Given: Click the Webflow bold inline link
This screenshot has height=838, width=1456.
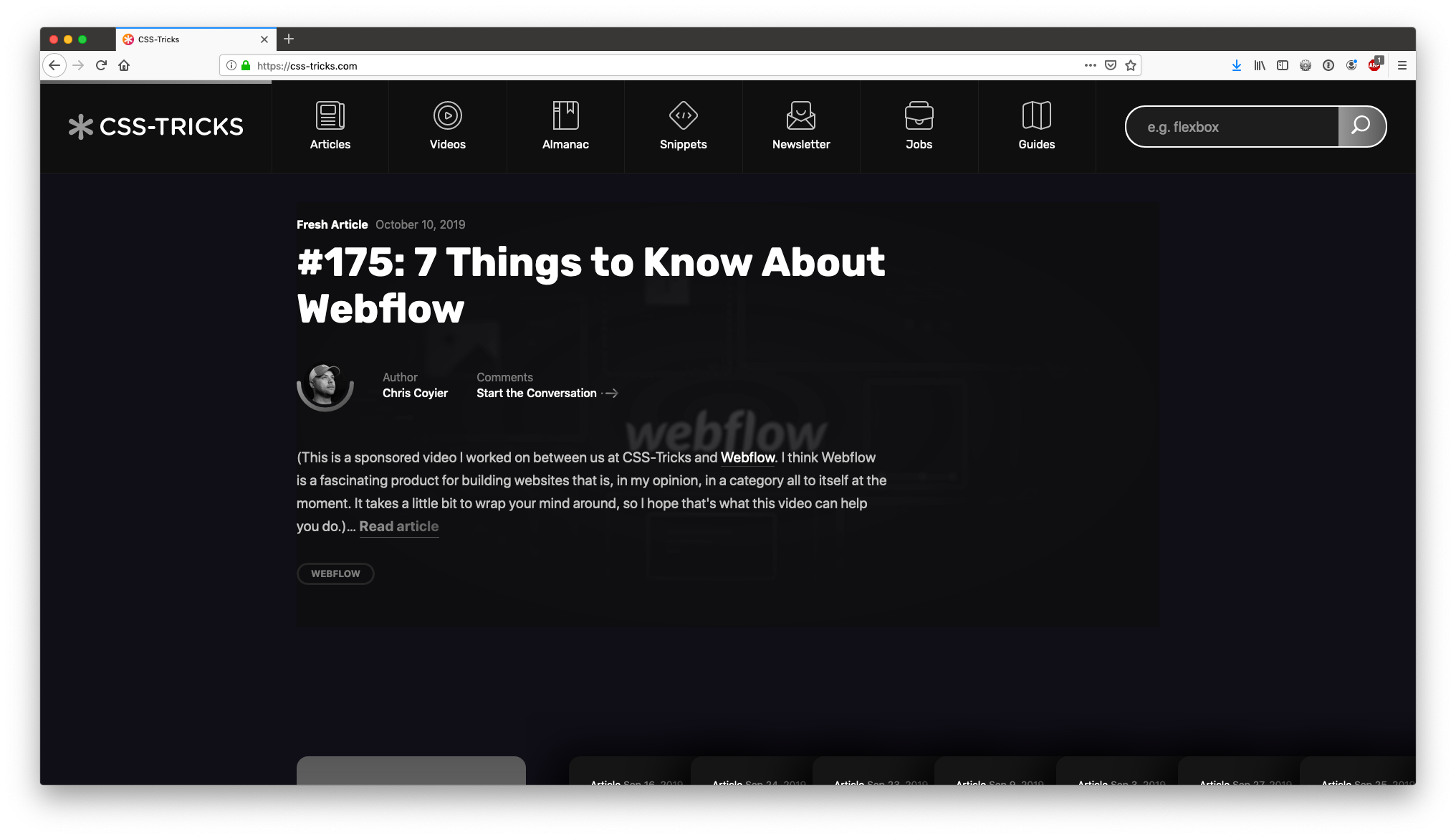Looking at the screenshot, I should point(747,457).
